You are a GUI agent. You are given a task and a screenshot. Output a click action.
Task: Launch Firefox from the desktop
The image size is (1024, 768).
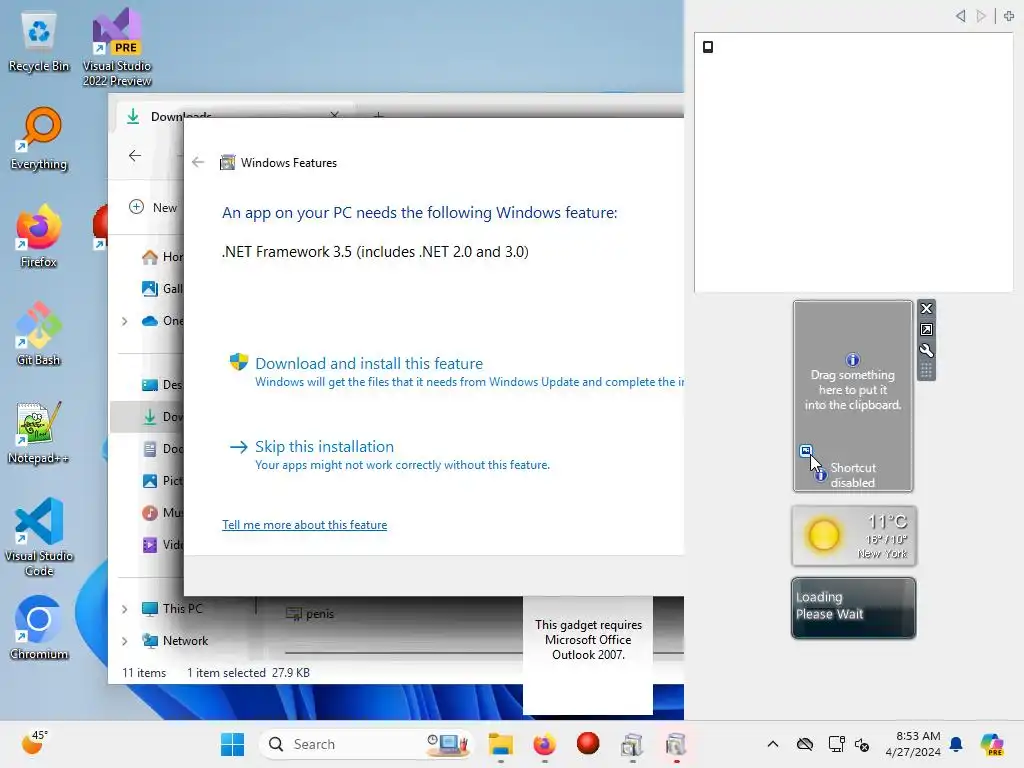tap(39, 236)
